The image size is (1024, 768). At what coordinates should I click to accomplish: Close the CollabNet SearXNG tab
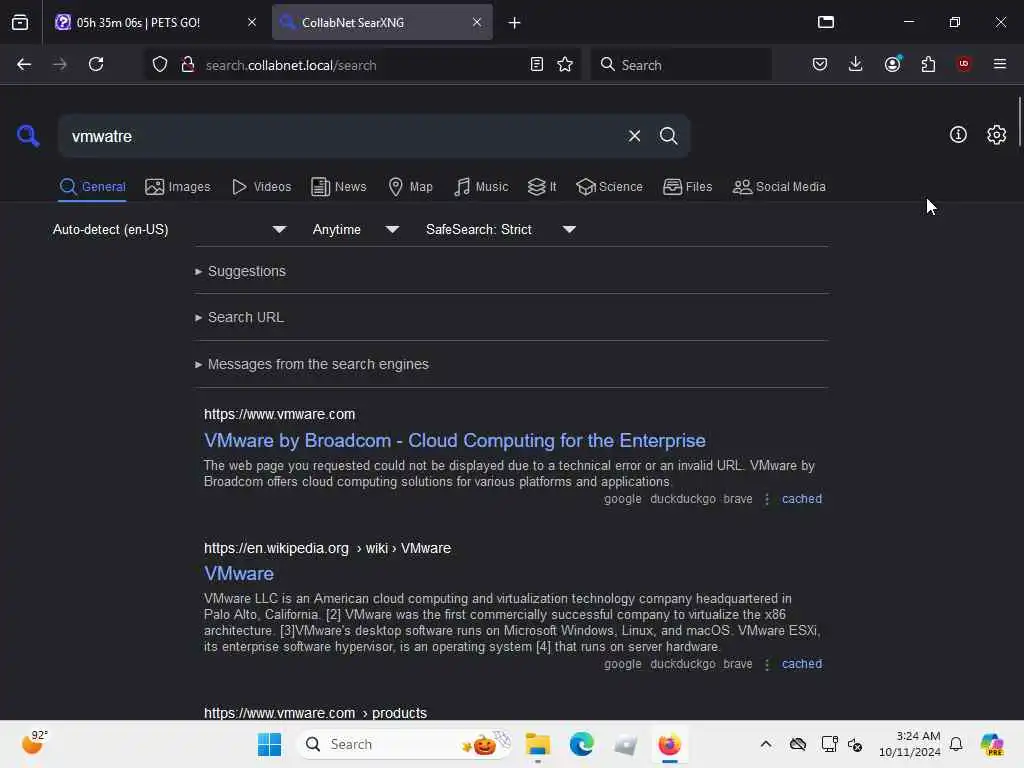(477, 22)
